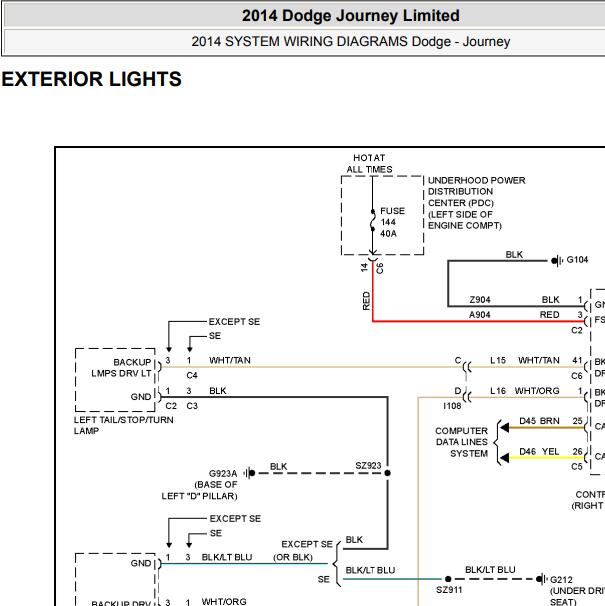Select the "FUSE 144 40A" text
The image size is (605, 606).
point(392,222)
